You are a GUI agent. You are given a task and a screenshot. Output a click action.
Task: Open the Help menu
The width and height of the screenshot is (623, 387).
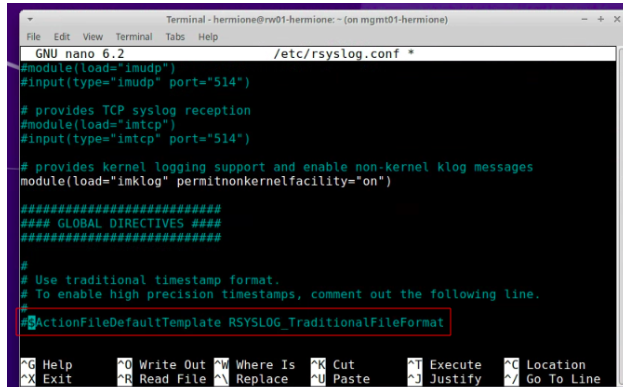pos(208,37)
